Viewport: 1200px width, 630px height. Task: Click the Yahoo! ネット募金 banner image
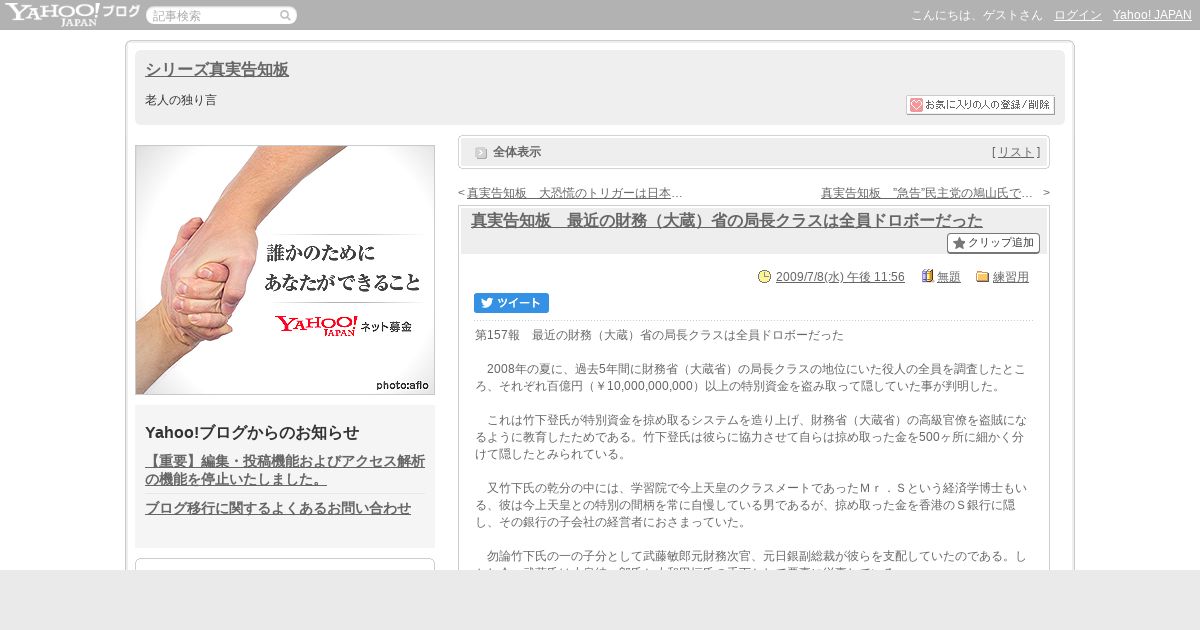pyautogui.click(x=285, y=270)
